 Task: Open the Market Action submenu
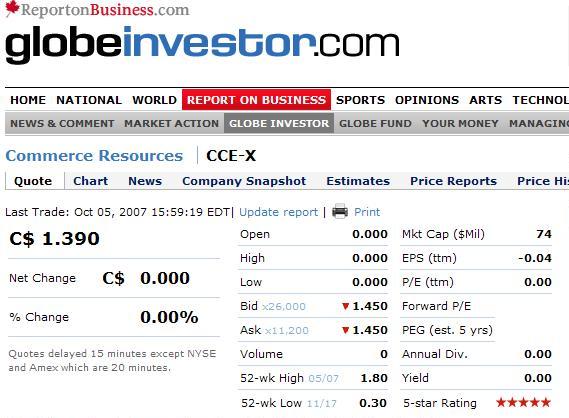[171, 123]
